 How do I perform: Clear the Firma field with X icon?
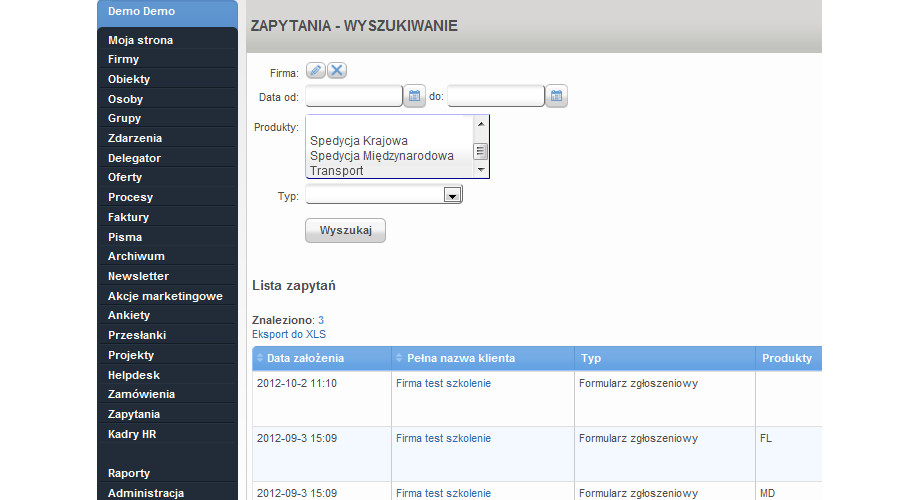[337, 70]
